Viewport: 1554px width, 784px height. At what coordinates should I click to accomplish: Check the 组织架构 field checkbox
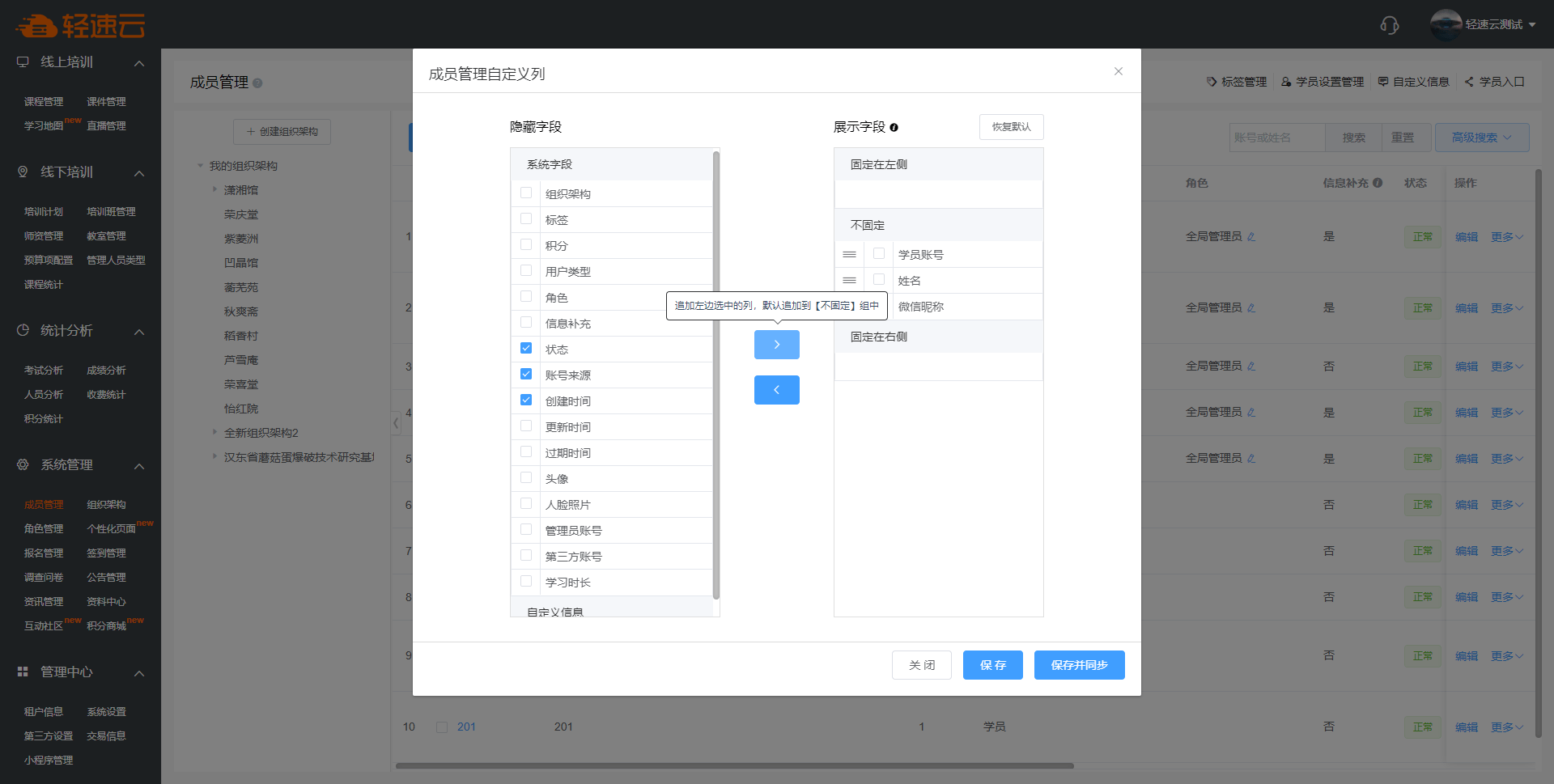point(526,193)
